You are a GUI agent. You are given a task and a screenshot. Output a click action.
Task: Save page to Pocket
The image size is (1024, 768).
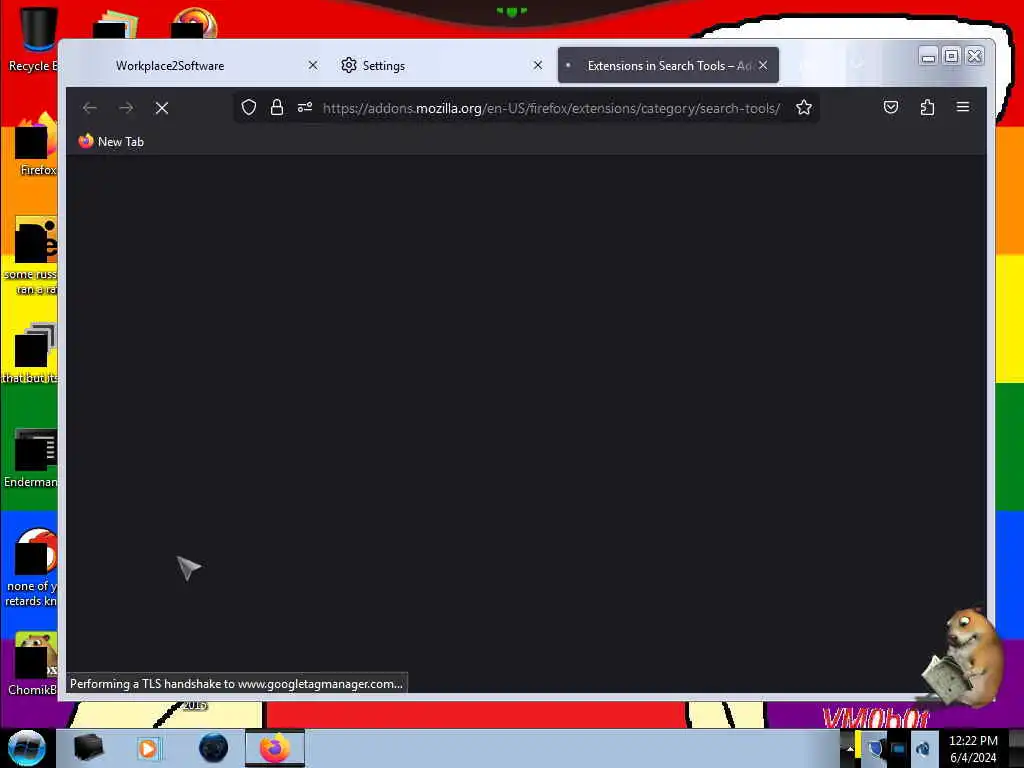click(891, 107)
